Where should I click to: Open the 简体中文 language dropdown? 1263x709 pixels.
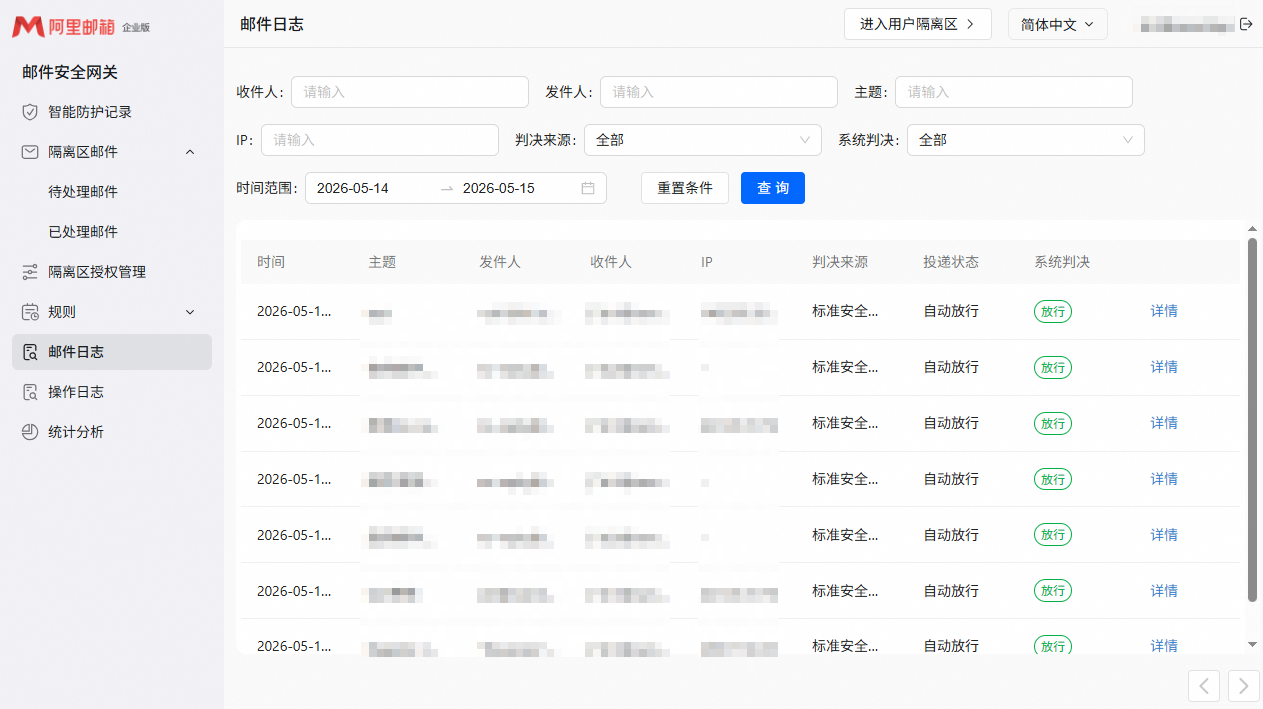click(1058, 24)
